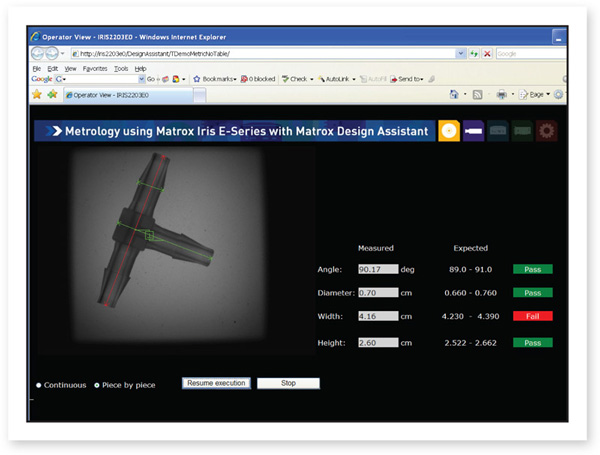Click the Width measured value 4.16
The image size is (600, 455).
point(378,316)
